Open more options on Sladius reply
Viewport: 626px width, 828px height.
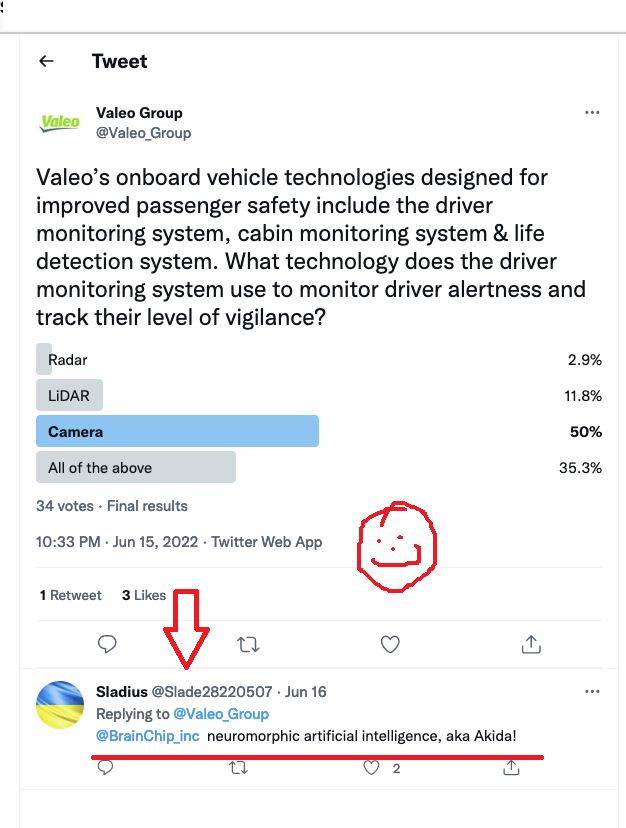point(592,692)
